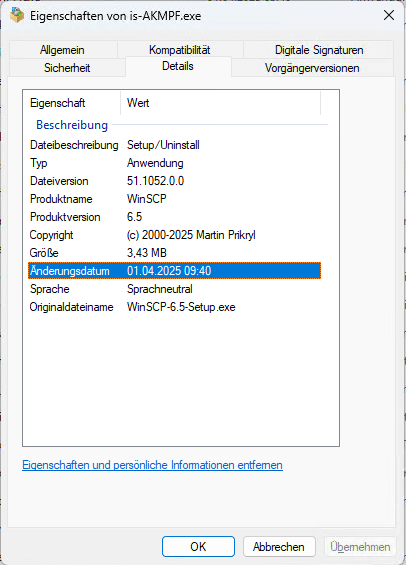Switch to the Allgemein tab

pos(62,50)
